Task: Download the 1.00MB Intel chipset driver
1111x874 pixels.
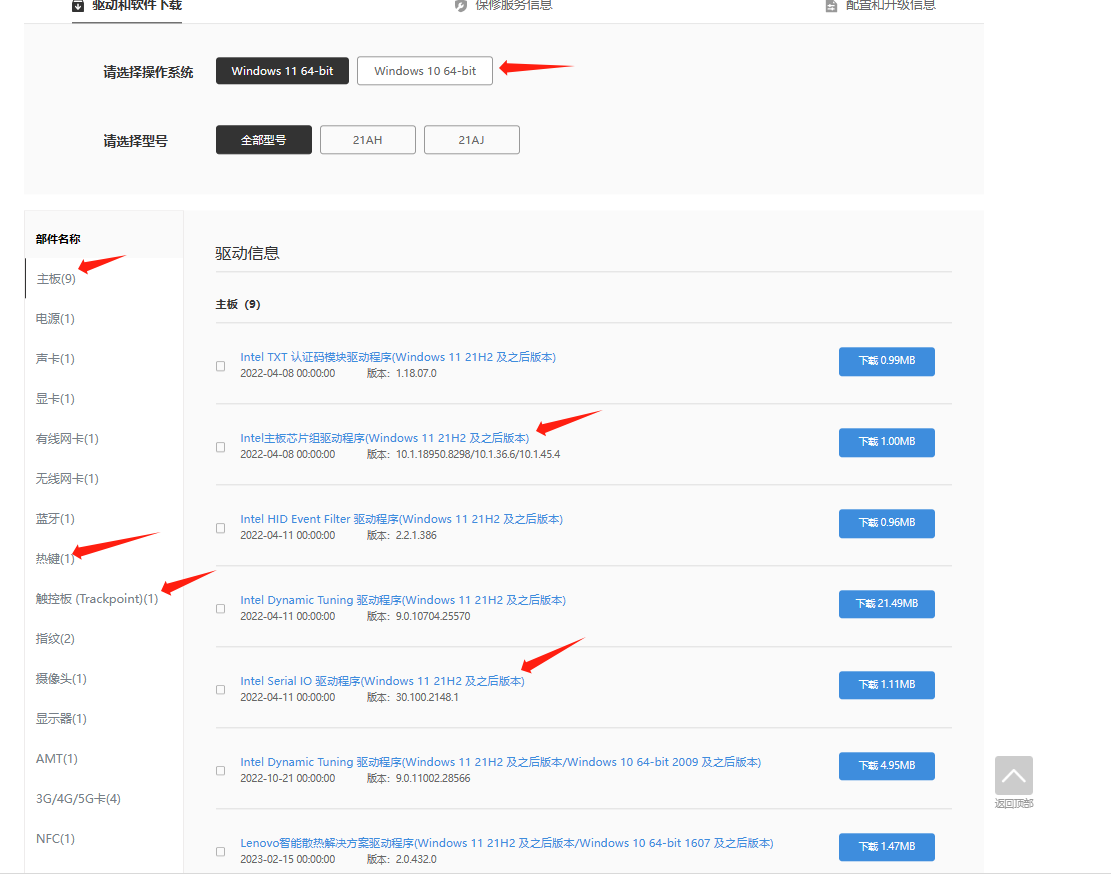Action: point(886,442)
